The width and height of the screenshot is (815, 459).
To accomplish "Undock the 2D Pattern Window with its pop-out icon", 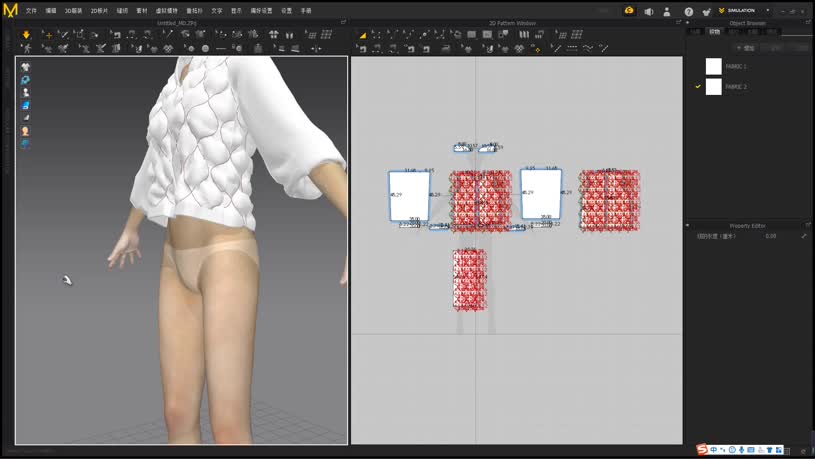I will (x=678, y=22).
